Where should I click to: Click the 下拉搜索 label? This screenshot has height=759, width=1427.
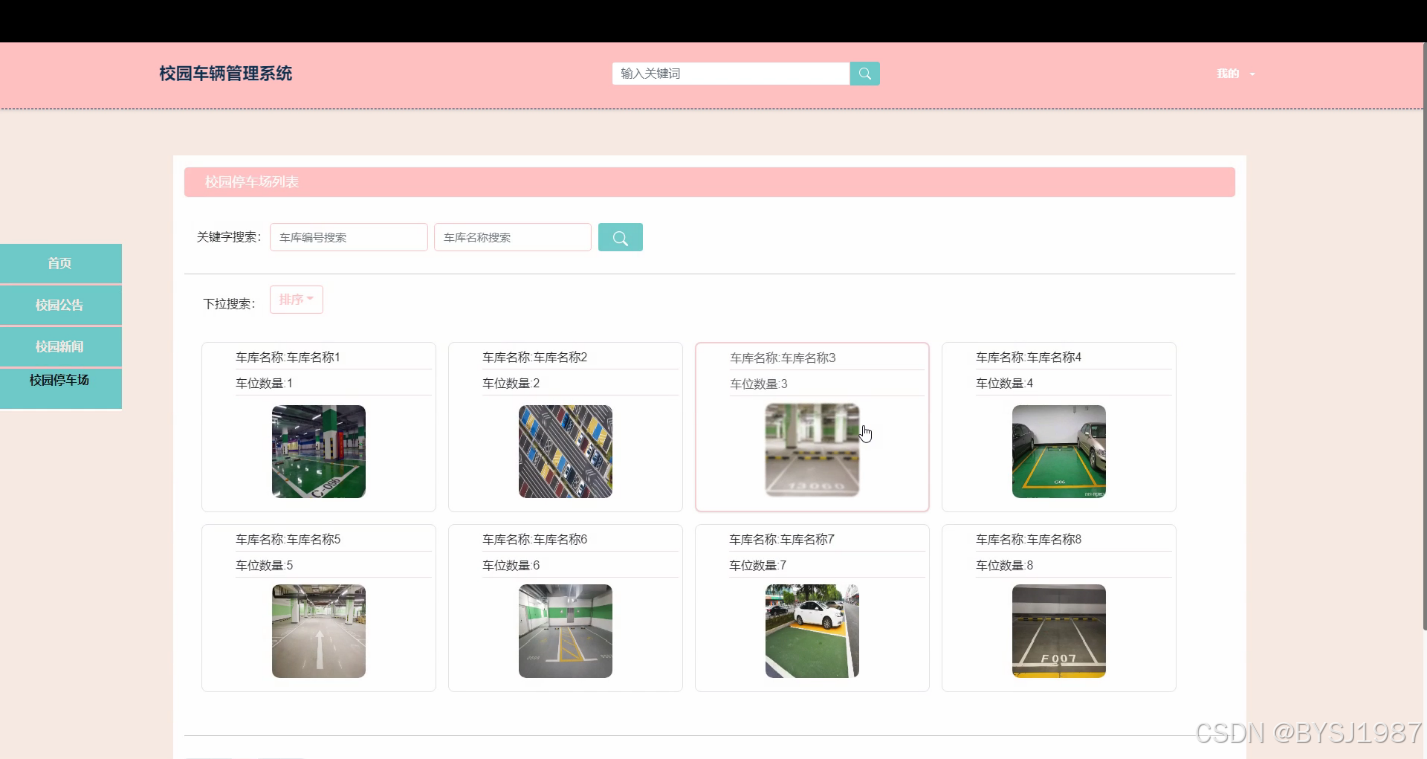(x=229, y=303)
